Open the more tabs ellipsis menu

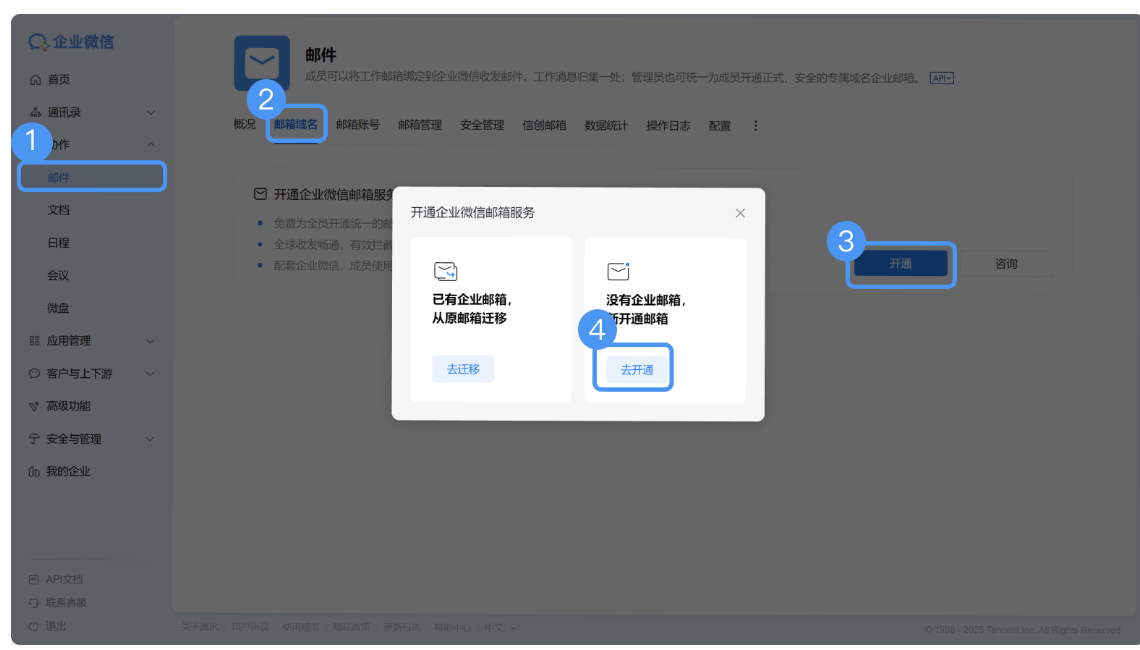[x=755, y=126]
